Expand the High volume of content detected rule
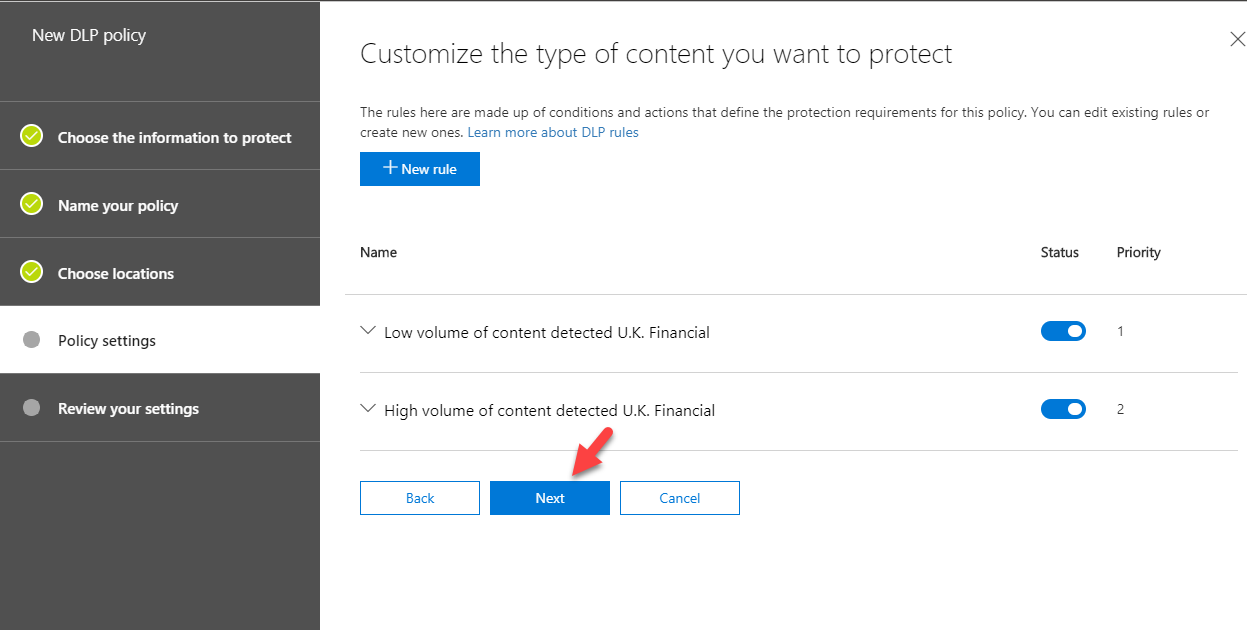 368,408
